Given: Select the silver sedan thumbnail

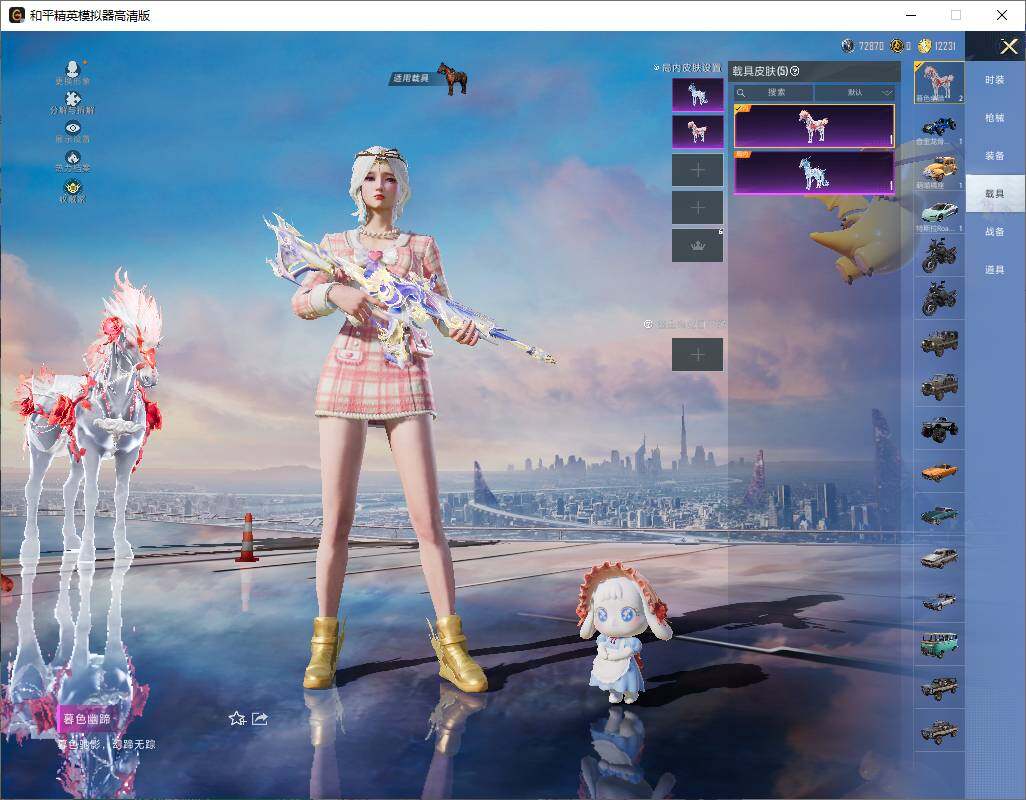Looking at the screenshot, I should 939,558.
